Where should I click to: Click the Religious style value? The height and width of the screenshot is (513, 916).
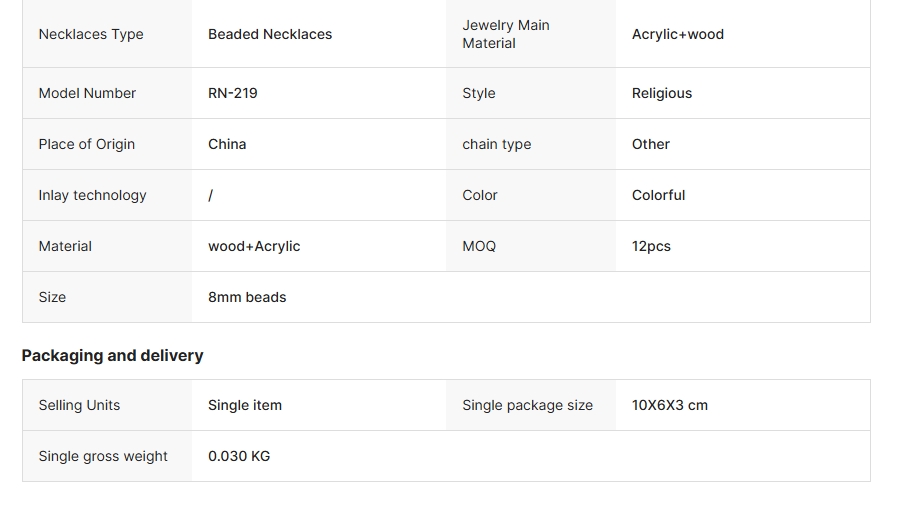click(x=662, y=93)
